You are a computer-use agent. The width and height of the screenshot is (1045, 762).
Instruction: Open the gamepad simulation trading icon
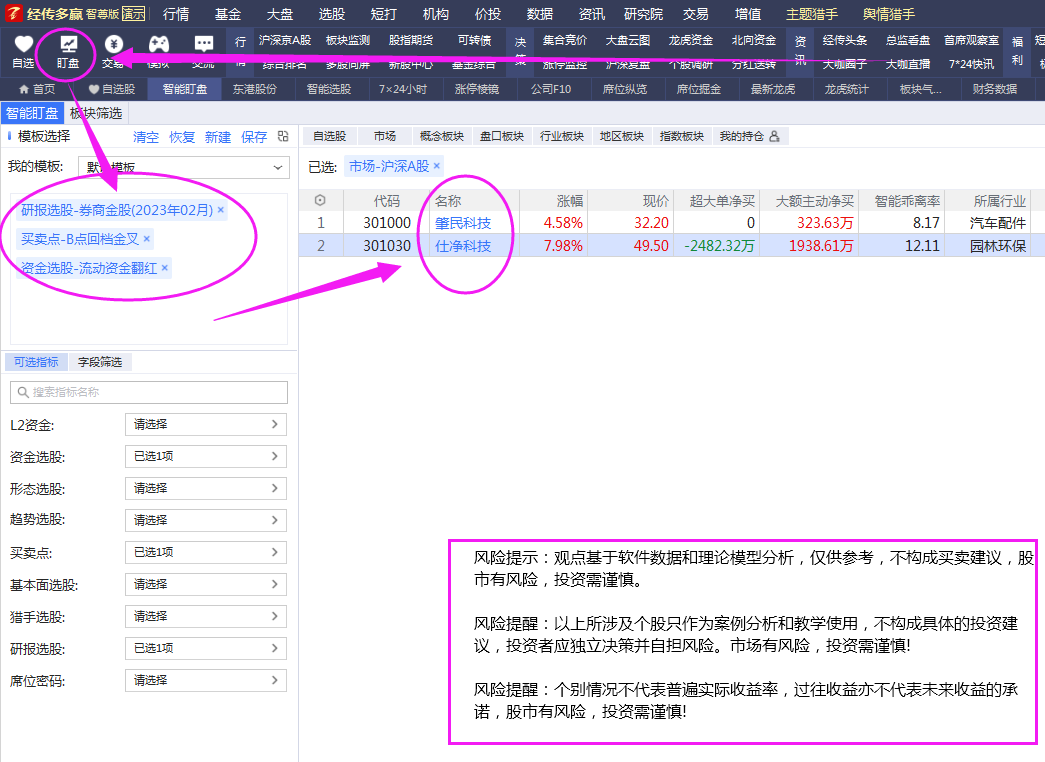pyautogui.click(x=159, y=45)
